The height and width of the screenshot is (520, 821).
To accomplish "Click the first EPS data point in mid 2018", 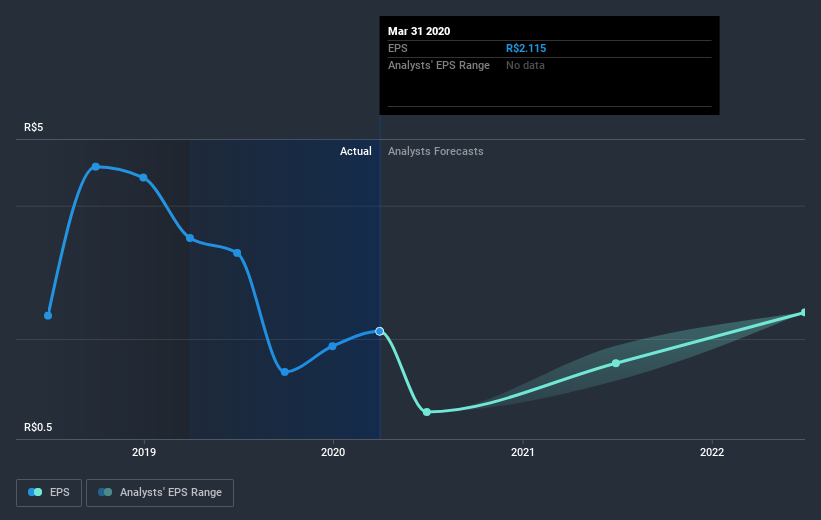I will 48,315.
